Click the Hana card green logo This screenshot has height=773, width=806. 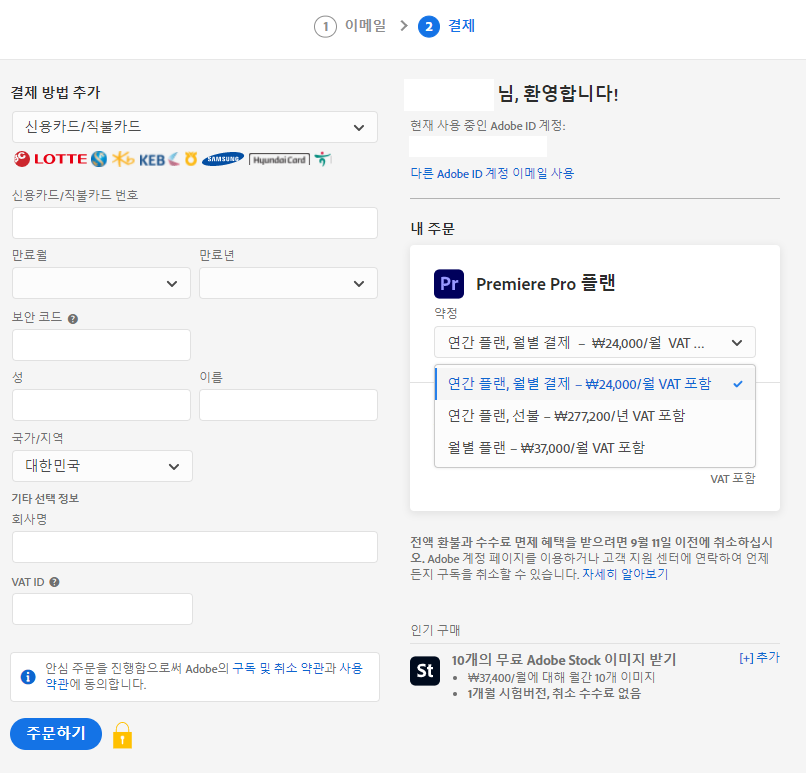coord(323,159)
